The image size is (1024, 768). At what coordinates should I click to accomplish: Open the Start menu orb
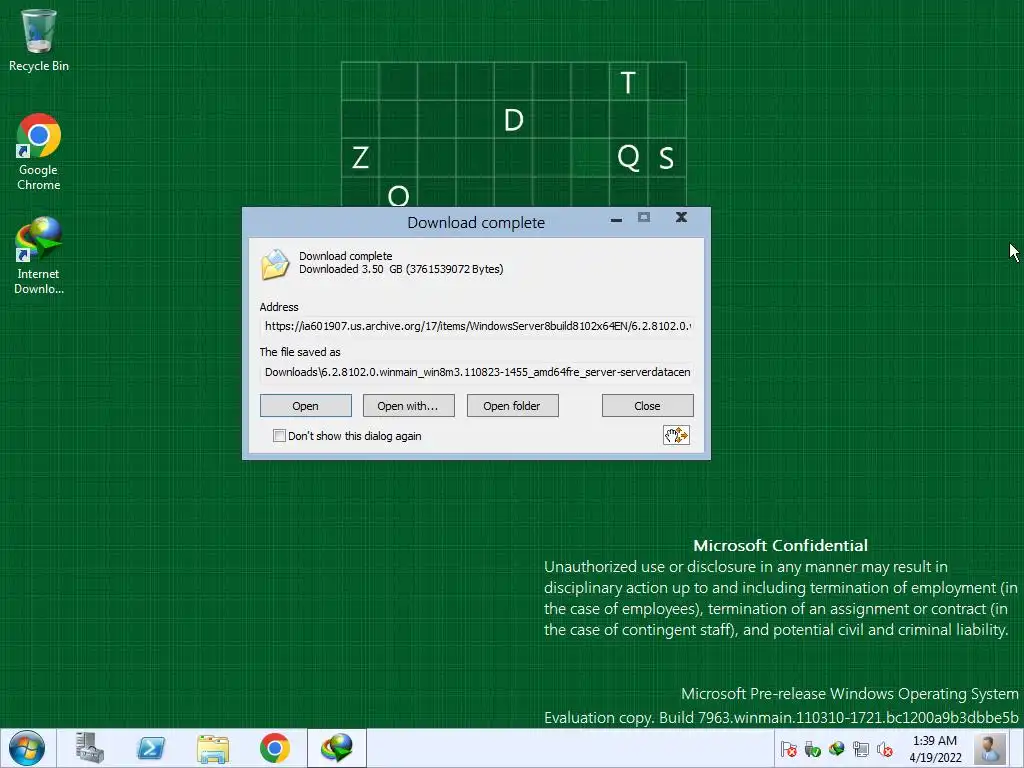pos(27,748)
